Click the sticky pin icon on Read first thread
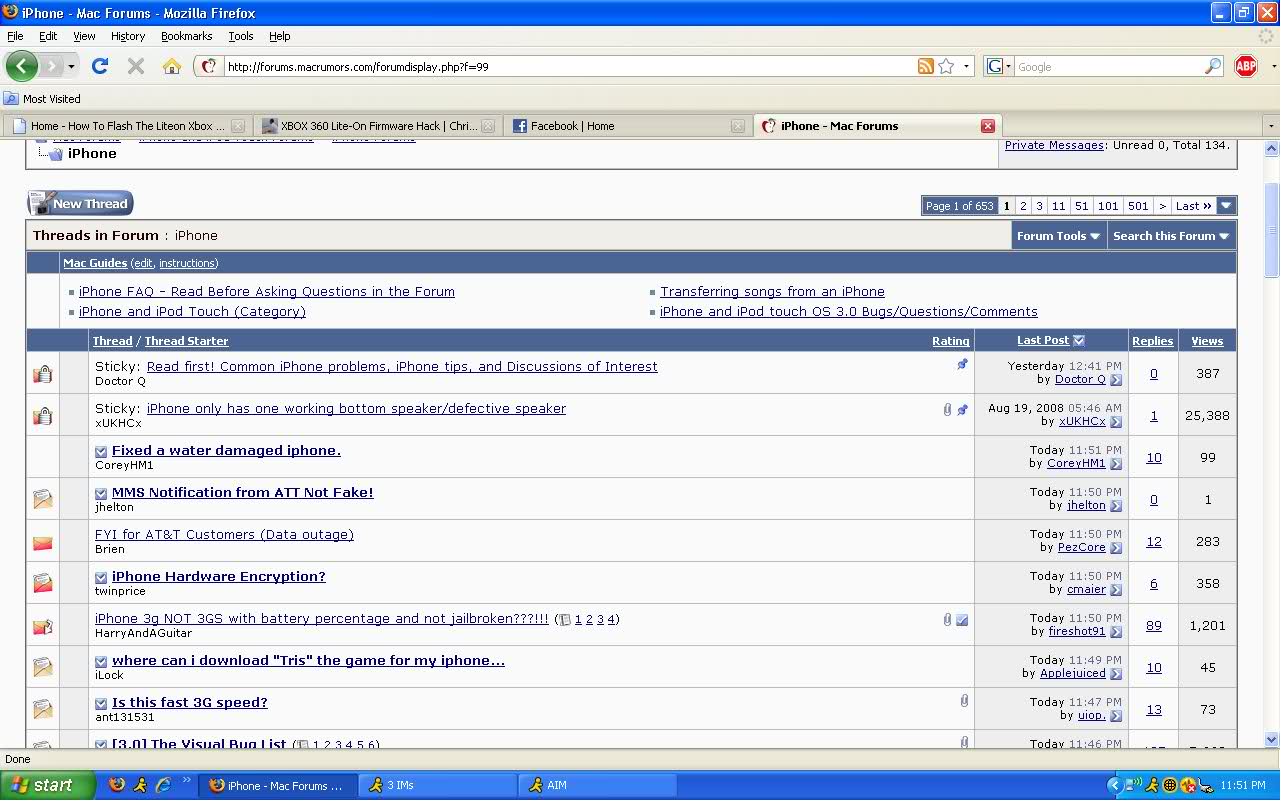This screenshot has width=1281, height=803. coord(962,365)
